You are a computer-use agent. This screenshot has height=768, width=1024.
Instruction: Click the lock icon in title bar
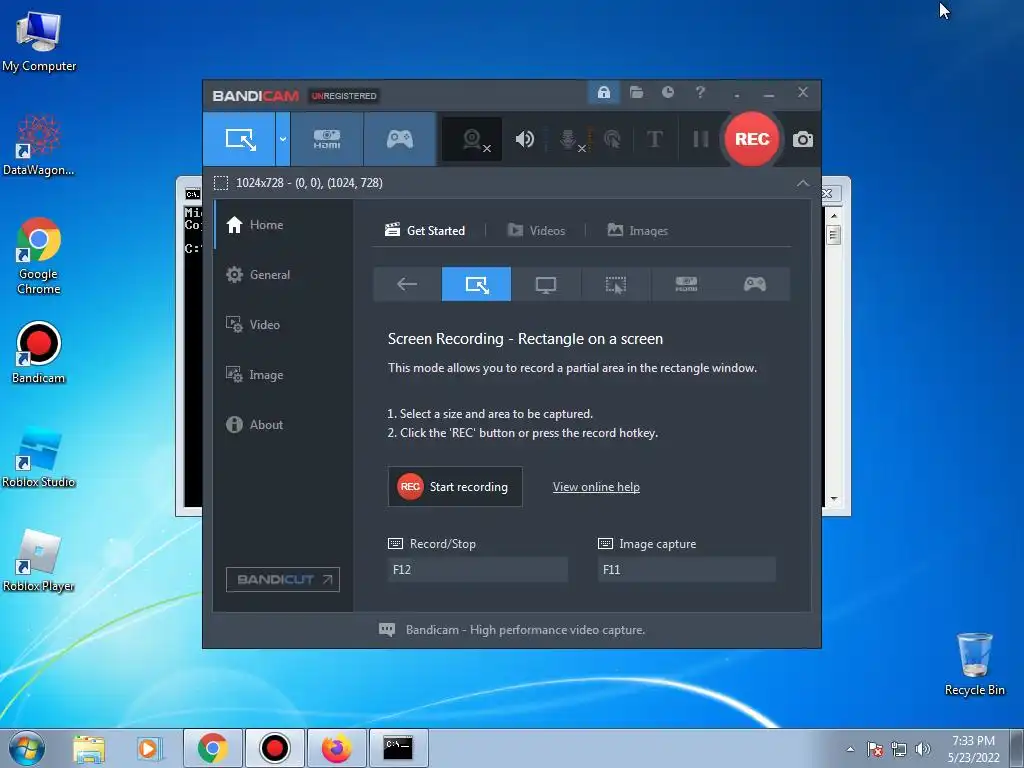click(x=603, y=93)
